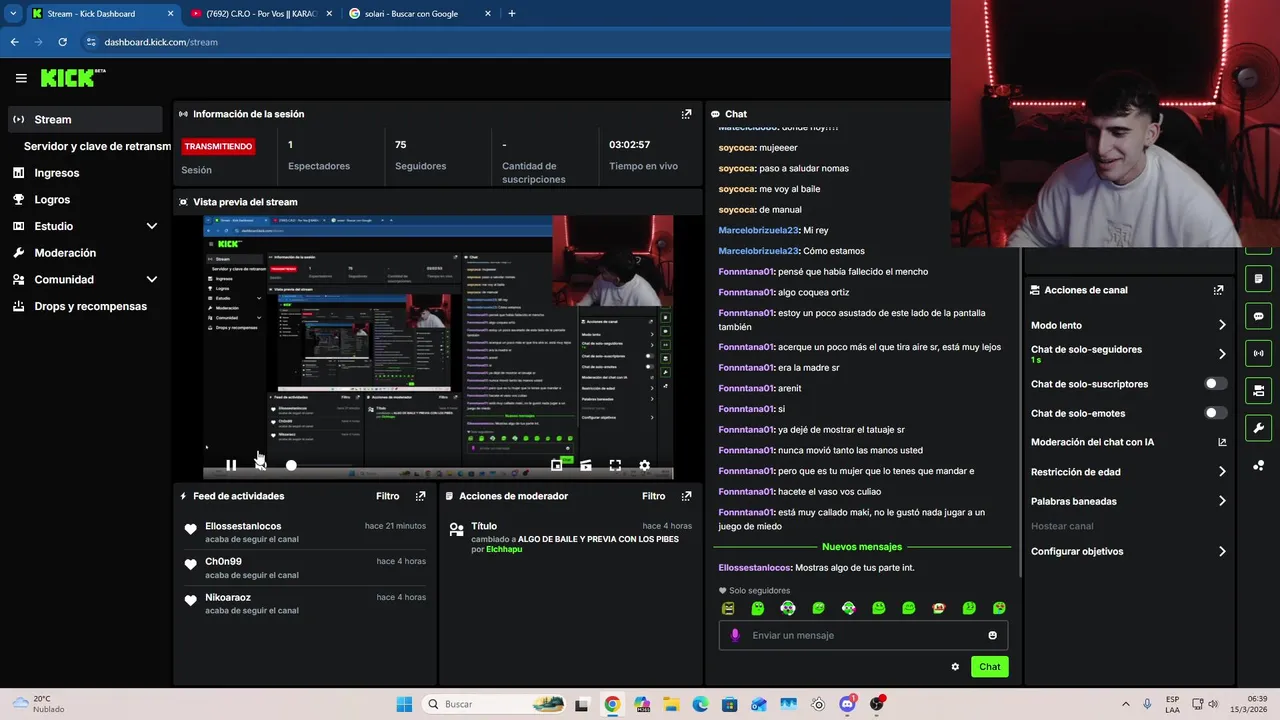The width and height of the screenshot is (1280, 720).
Task: Open stream preview settings gear
Action: pyautogui.click(x=644, y=465)
